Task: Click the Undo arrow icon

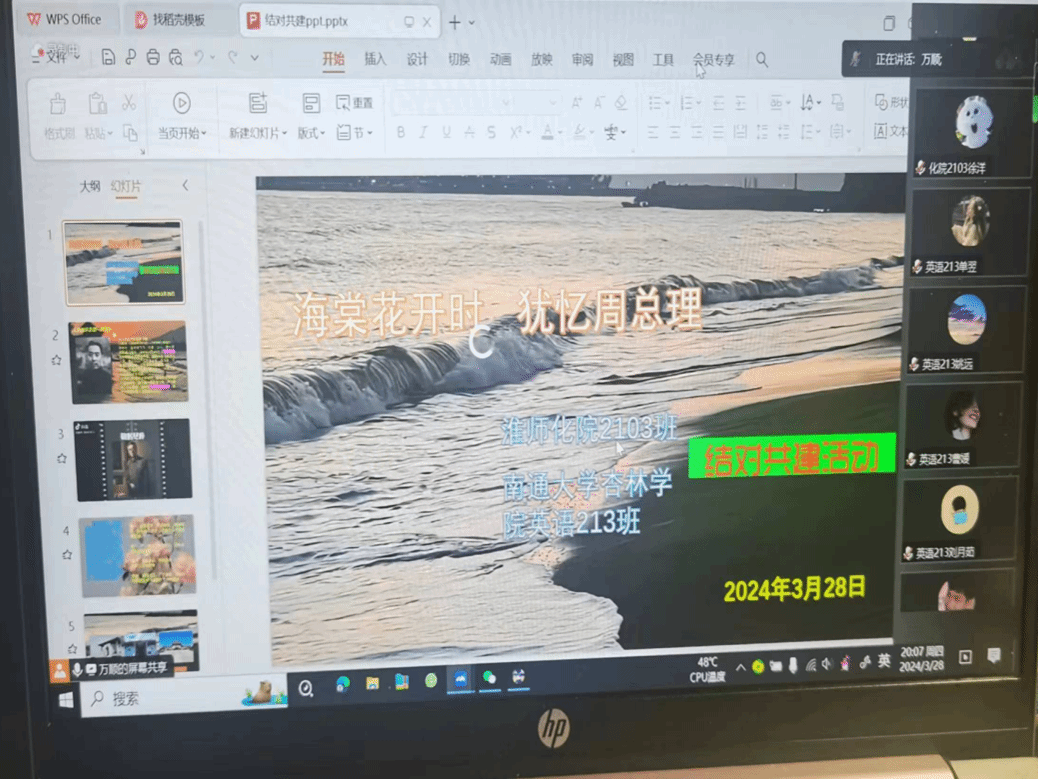Action: pyautogui.click(x=200, y=58)
